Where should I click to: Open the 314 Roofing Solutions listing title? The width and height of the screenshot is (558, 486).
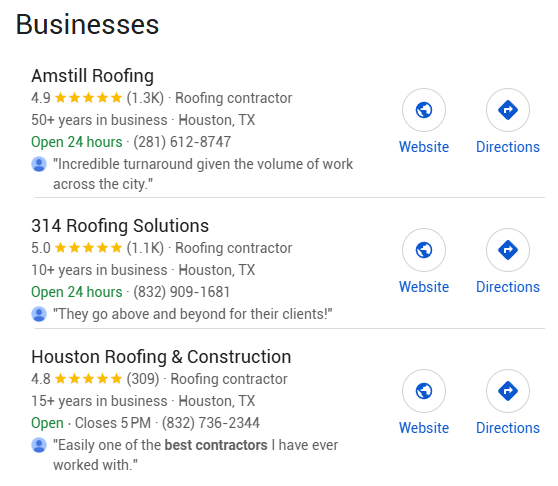pyautogui.click(x=120, y=226)
